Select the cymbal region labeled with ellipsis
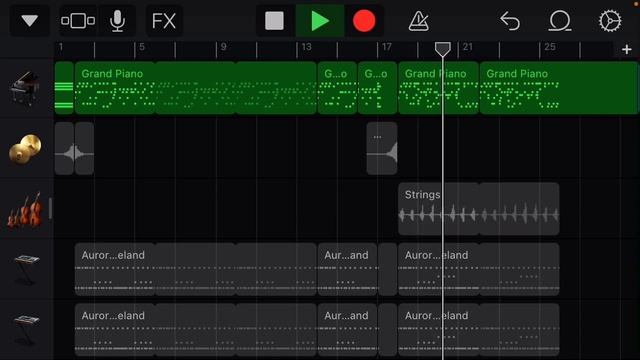The image size is (640, 360). tap(382, 148)
